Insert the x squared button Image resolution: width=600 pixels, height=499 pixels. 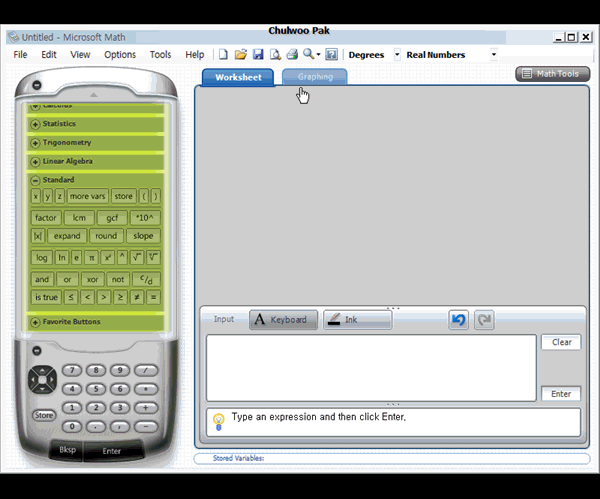108,258
